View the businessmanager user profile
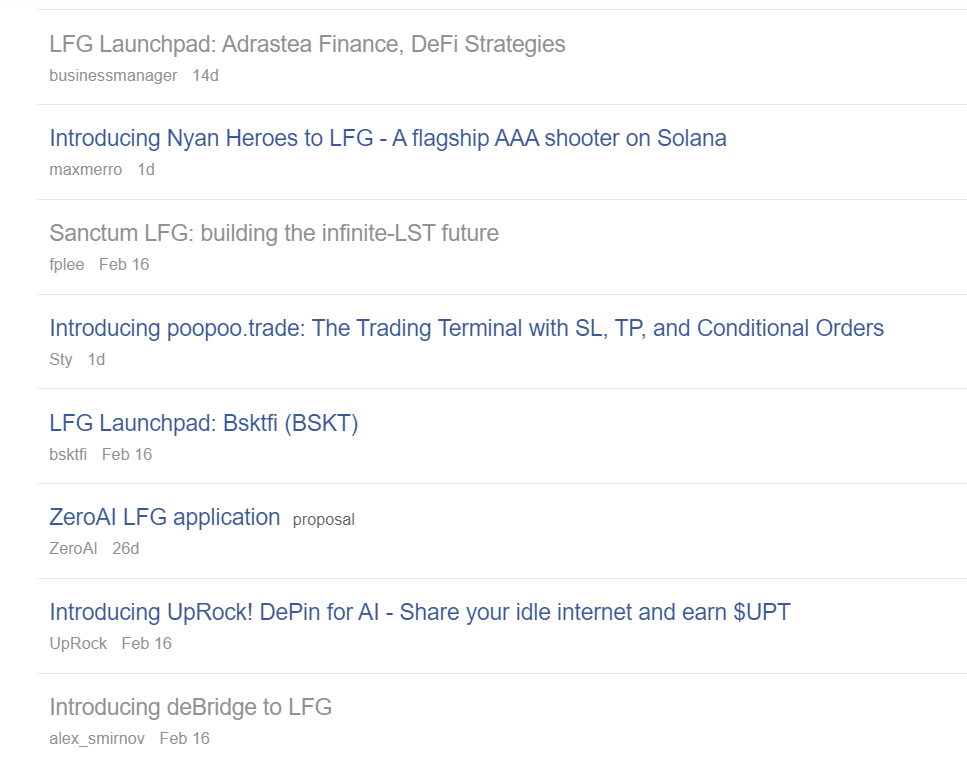The image size is (967, 761). [113, 75]
